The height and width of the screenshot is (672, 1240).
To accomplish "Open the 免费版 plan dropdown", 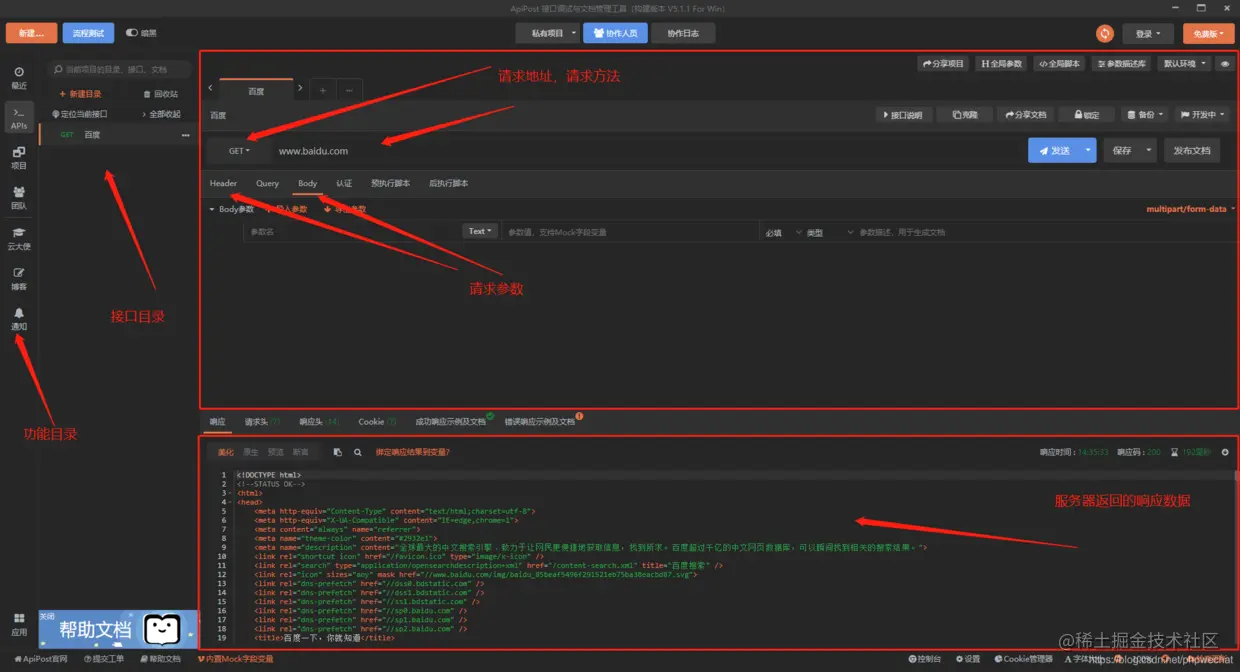I will coord(1208,33).
